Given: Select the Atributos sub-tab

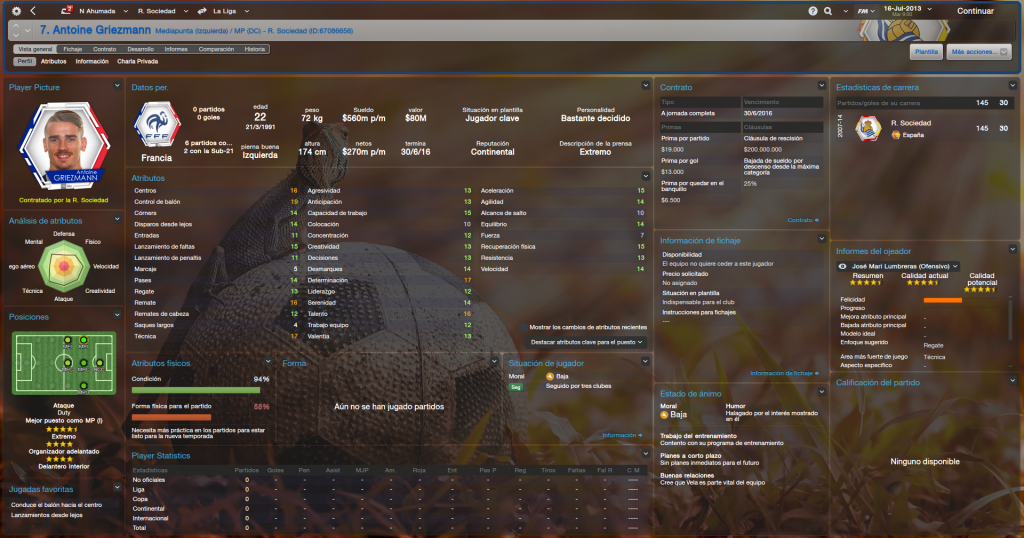Looking at the screenshot, I should tap(54, 61).
